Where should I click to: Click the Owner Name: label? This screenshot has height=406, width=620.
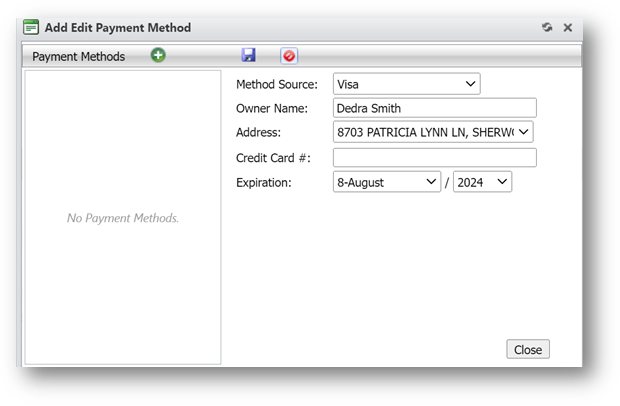tap(272, 108)
